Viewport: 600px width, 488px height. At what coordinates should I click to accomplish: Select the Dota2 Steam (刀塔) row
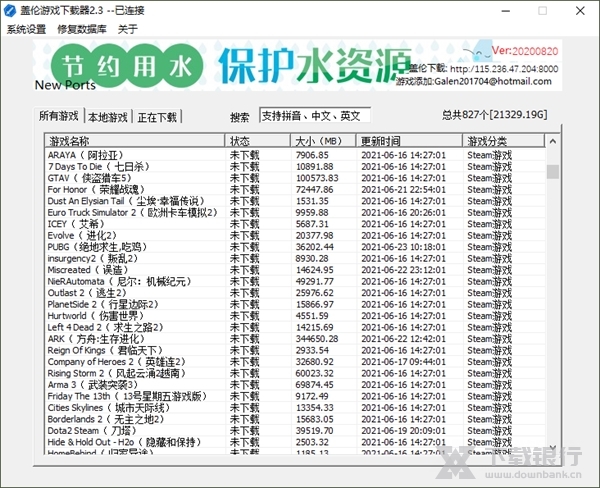tap(295, 431)
